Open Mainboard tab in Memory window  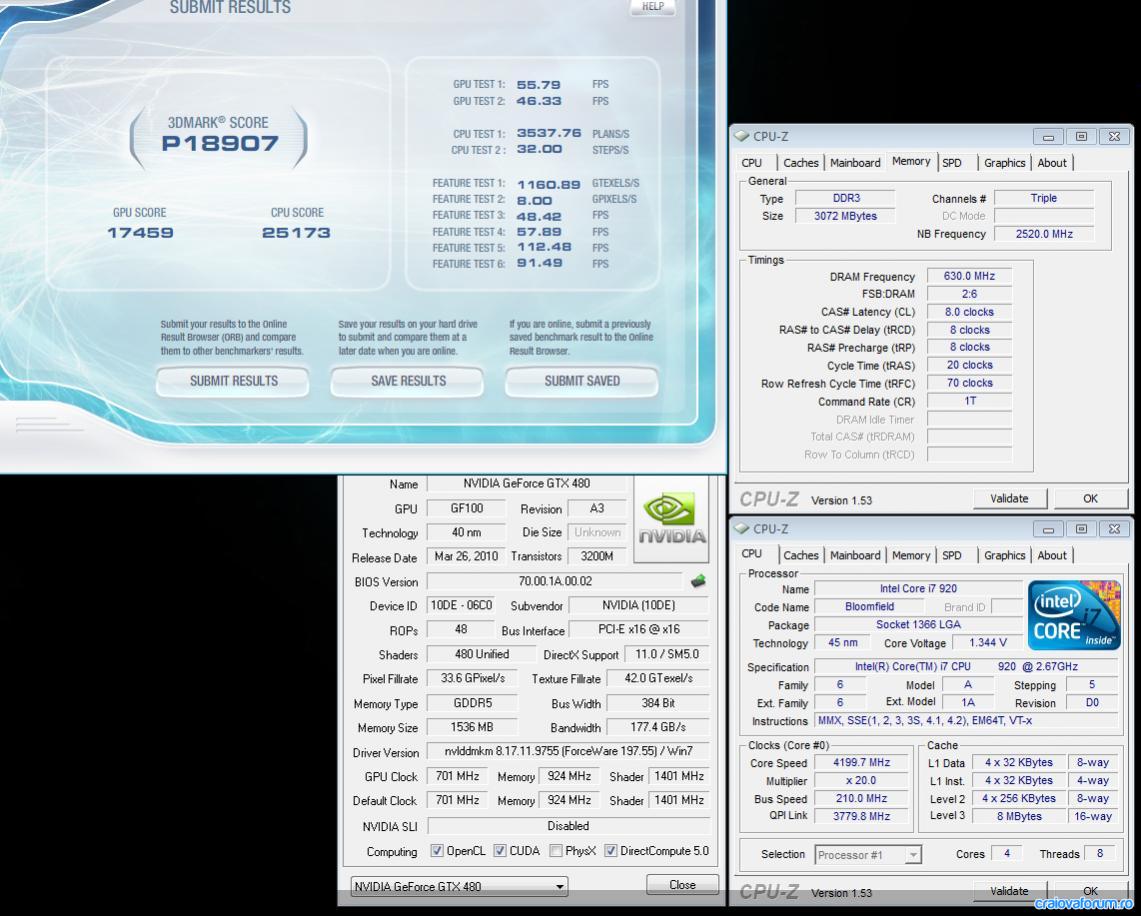(x=855, y=163)
